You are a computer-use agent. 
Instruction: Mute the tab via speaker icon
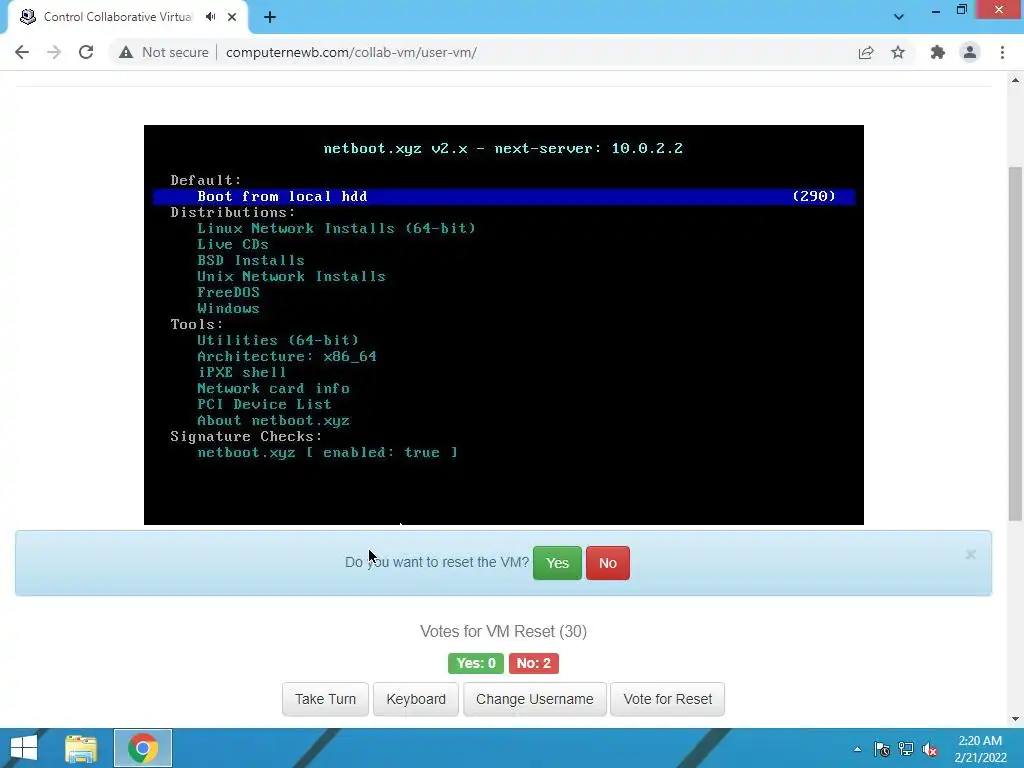click(210, 17)
